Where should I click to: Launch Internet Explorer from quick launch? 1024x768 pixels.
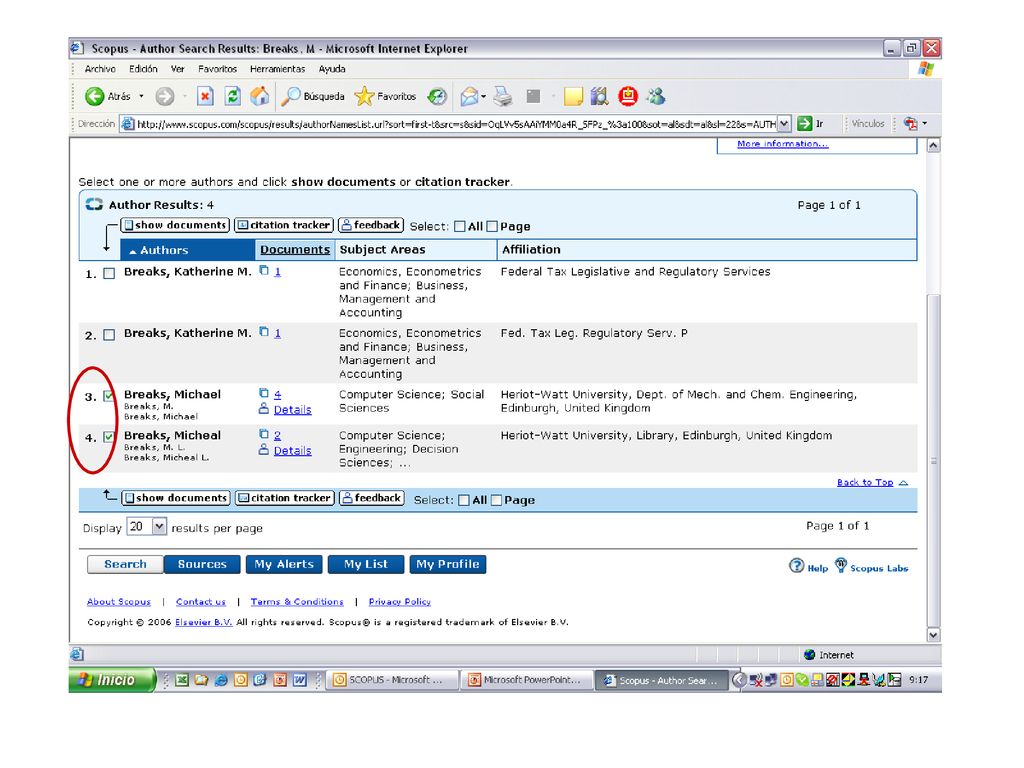(221, 680)
